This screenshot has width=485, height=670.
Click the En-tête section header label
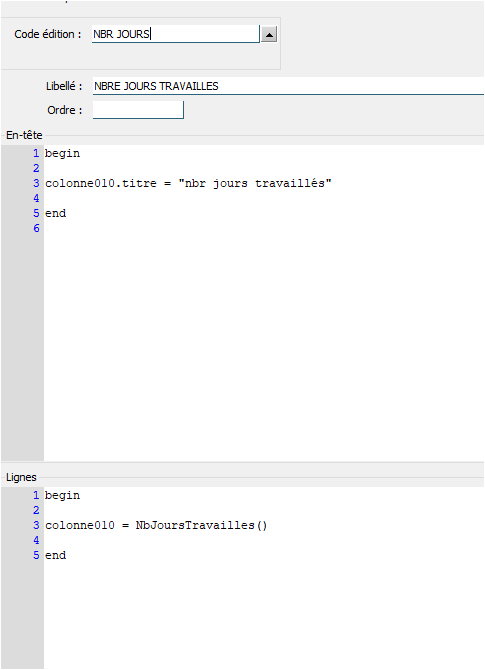tap(24, 135)
